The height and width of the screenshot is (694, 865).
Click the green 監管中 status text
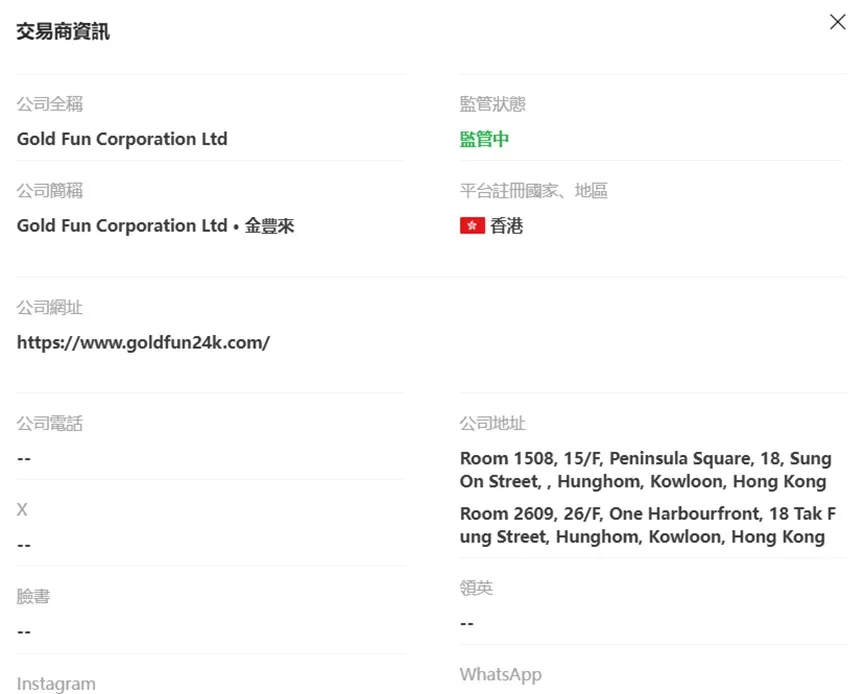point(484,139)
